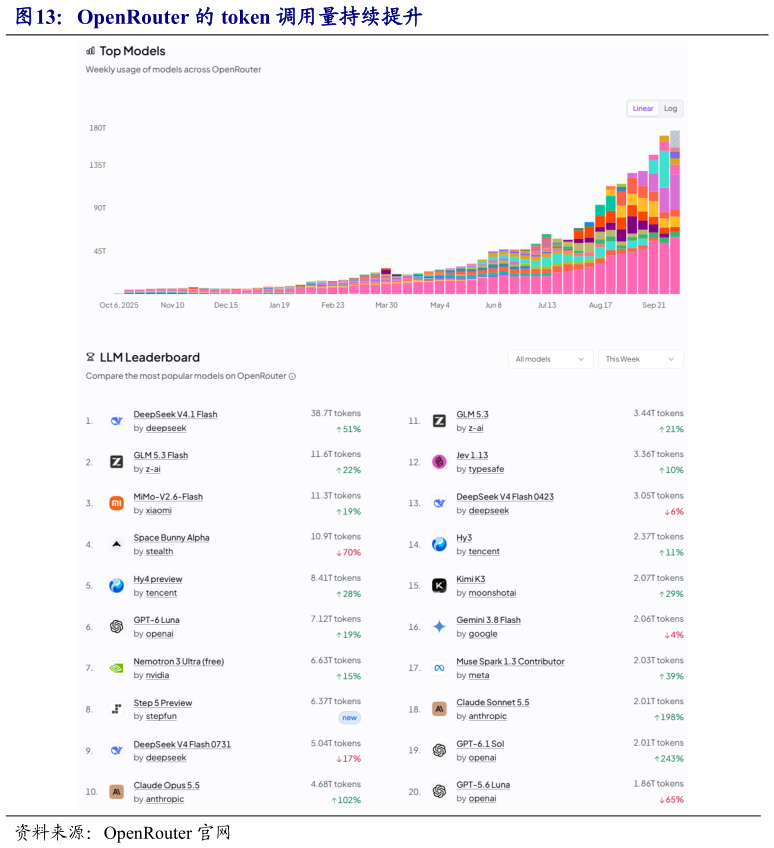This screenshot has width=774, height=848.
Task: Click the 180T axis label
Action: [98, 128]
